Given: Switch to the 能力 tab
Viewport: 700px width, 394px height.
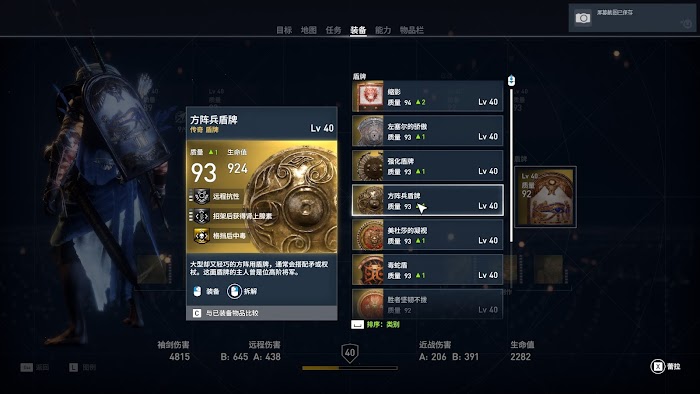Looking at the screenshot, I should 383,30.
